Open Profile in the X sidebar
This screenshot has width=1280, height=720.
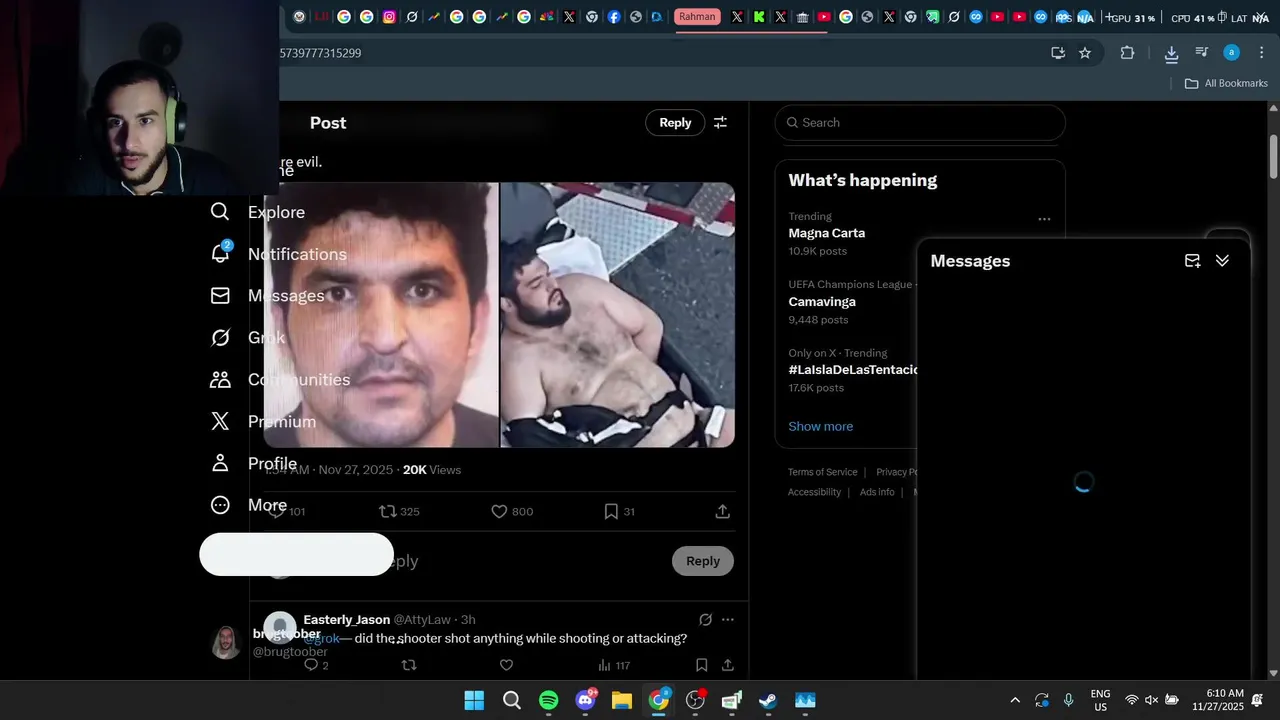(253, 464)
